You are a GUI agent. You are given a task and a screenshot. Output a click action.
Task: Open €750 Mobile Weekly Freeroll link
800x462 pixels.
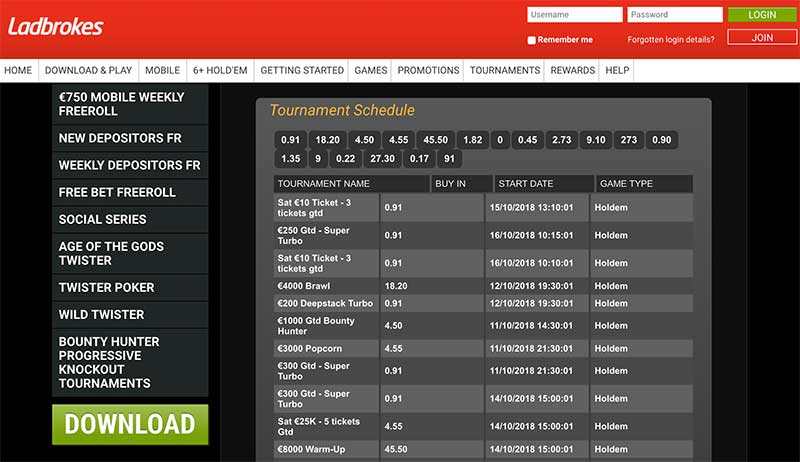(130, 104)
